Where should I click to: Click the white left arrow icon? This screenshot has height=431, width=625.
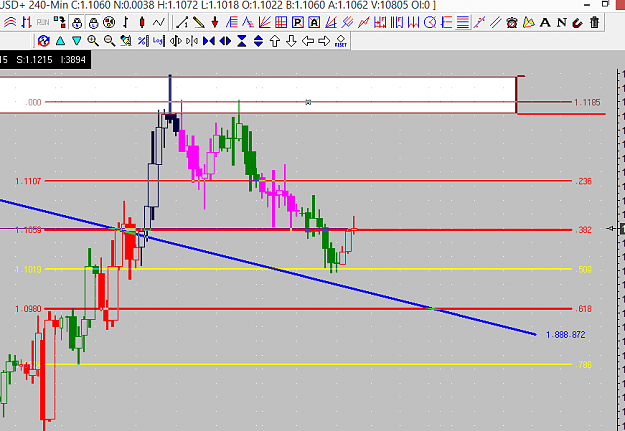point(308,41)
